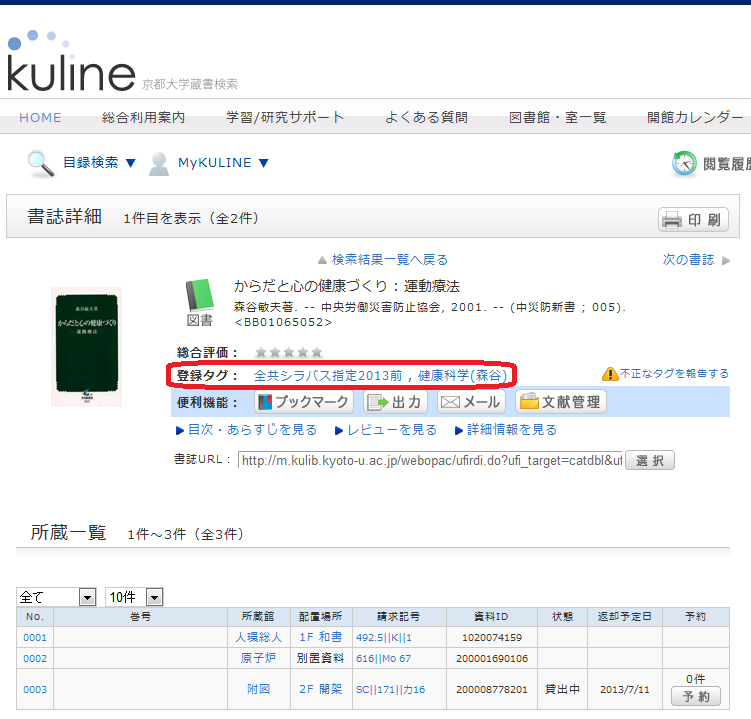The image size is (751, 719).
Task: Open the 全て holdings filter dropdown
Action: tap(56, 597)
